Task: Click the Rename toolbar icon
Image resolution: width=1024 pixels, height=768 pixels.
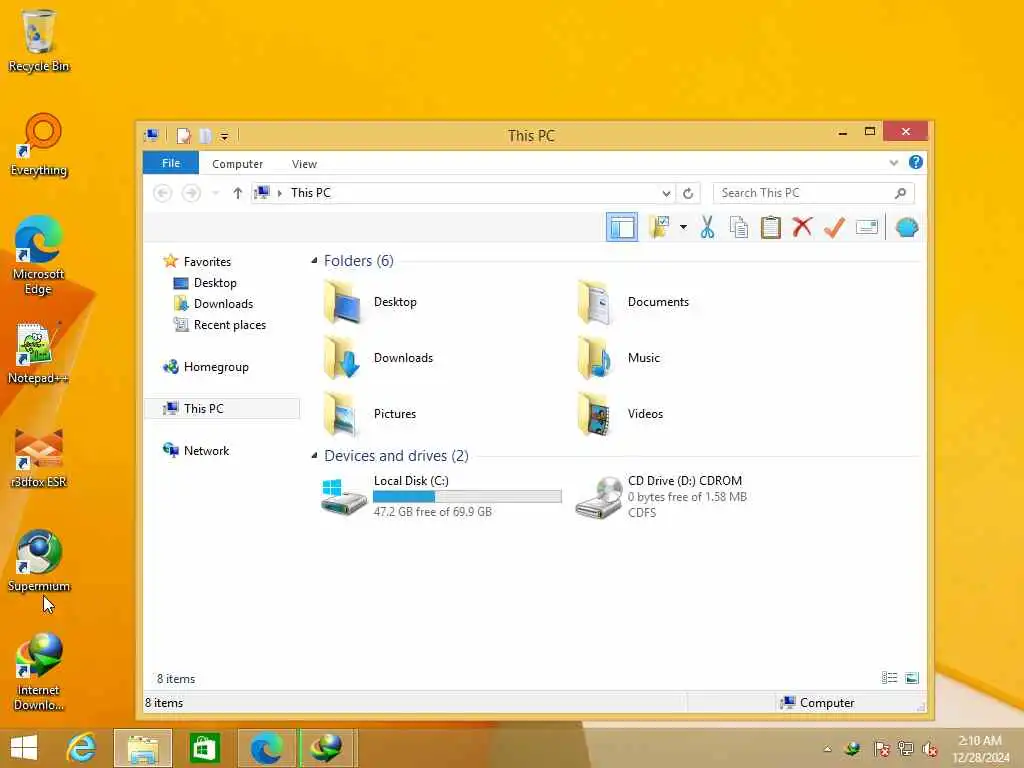Action: (x=867, y=227)
